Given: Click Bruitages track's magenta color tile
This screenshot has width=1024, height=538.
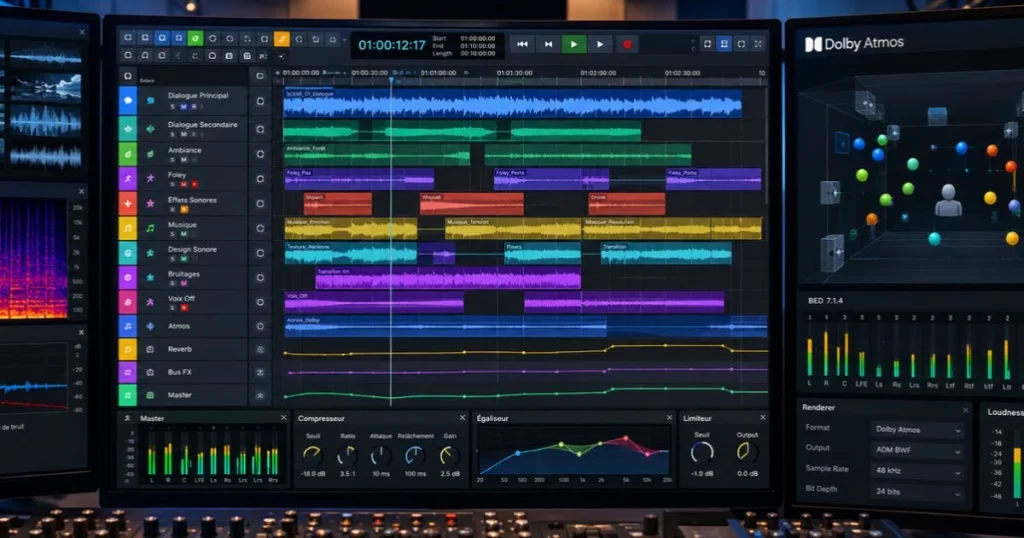Looking at the screenshot, I should point(128,277).
